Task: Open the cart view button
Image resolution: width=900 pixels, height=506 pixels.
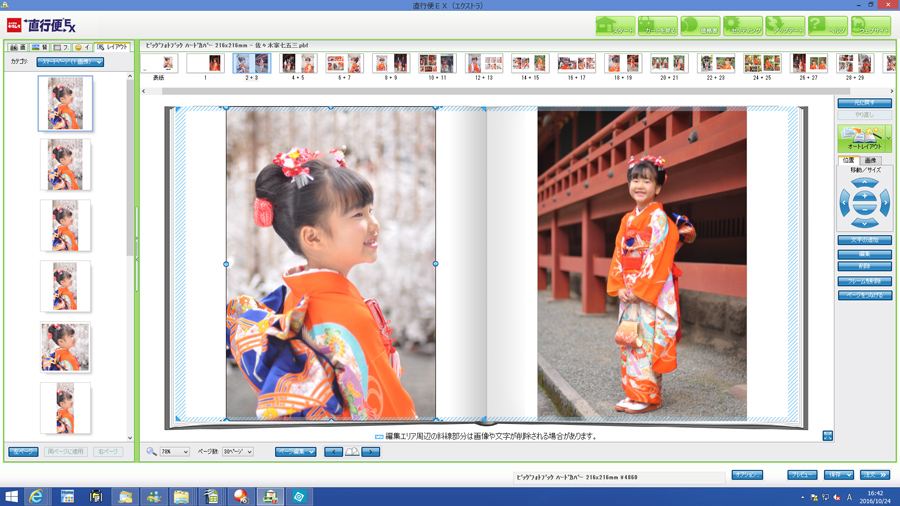Action: coord(658,26)
